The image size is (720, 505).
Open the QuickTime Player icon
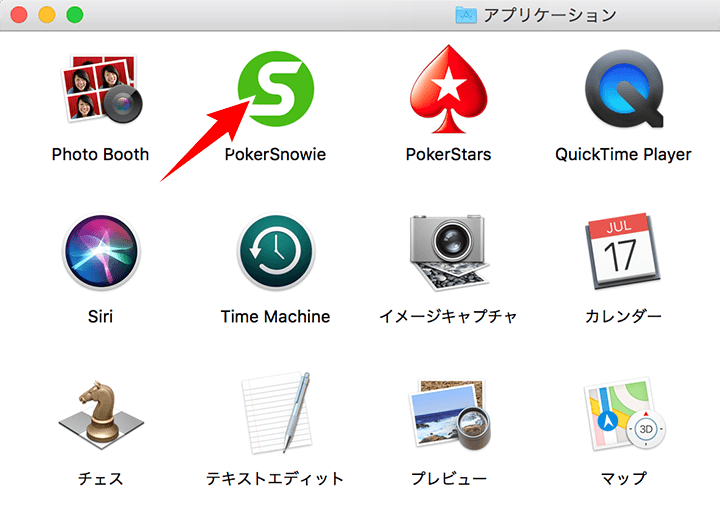(624, 89)
